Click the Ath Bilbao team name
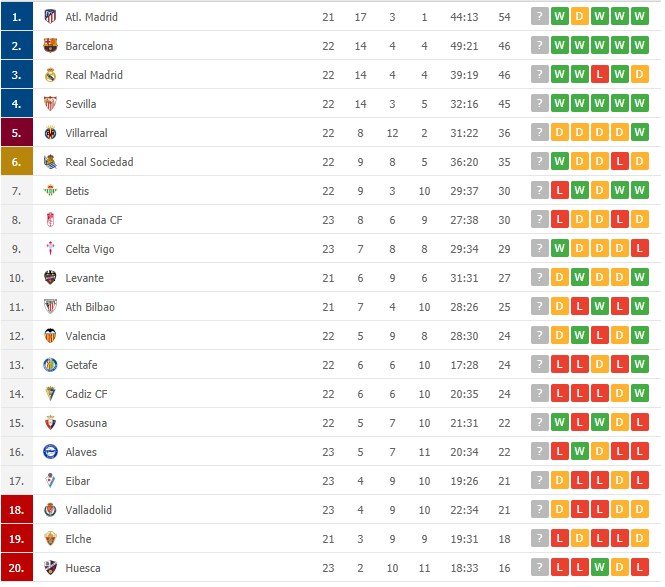665x587 pixels. [90, 307]
